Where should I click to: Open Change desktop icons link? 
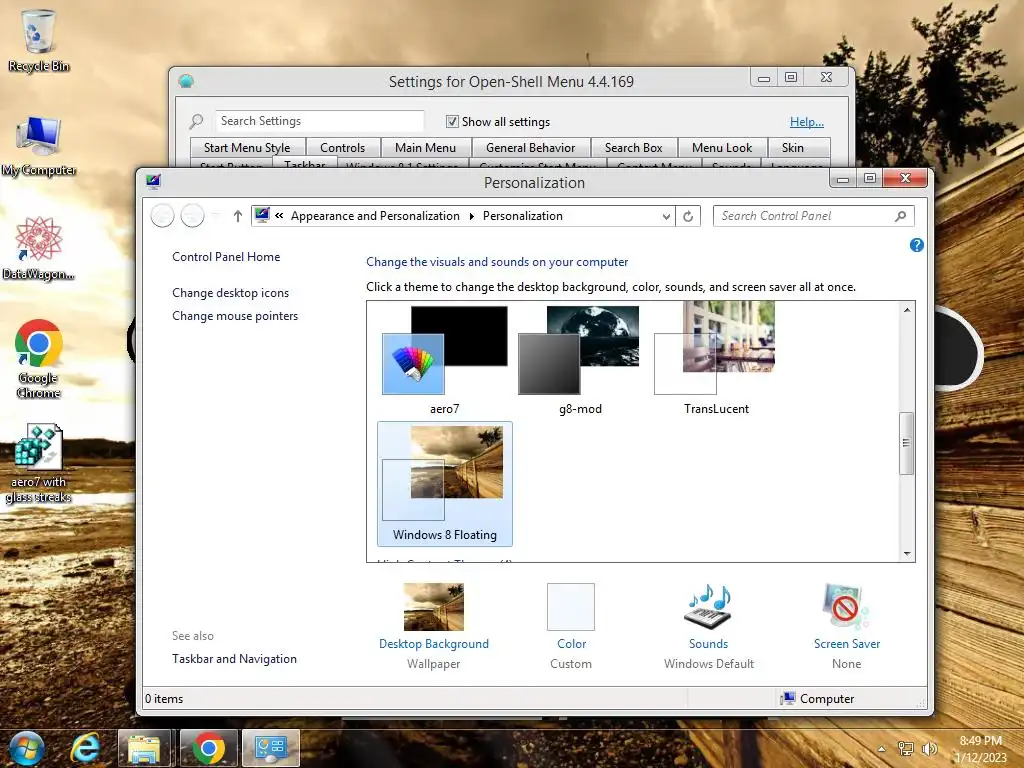click(x=231, y=293)
